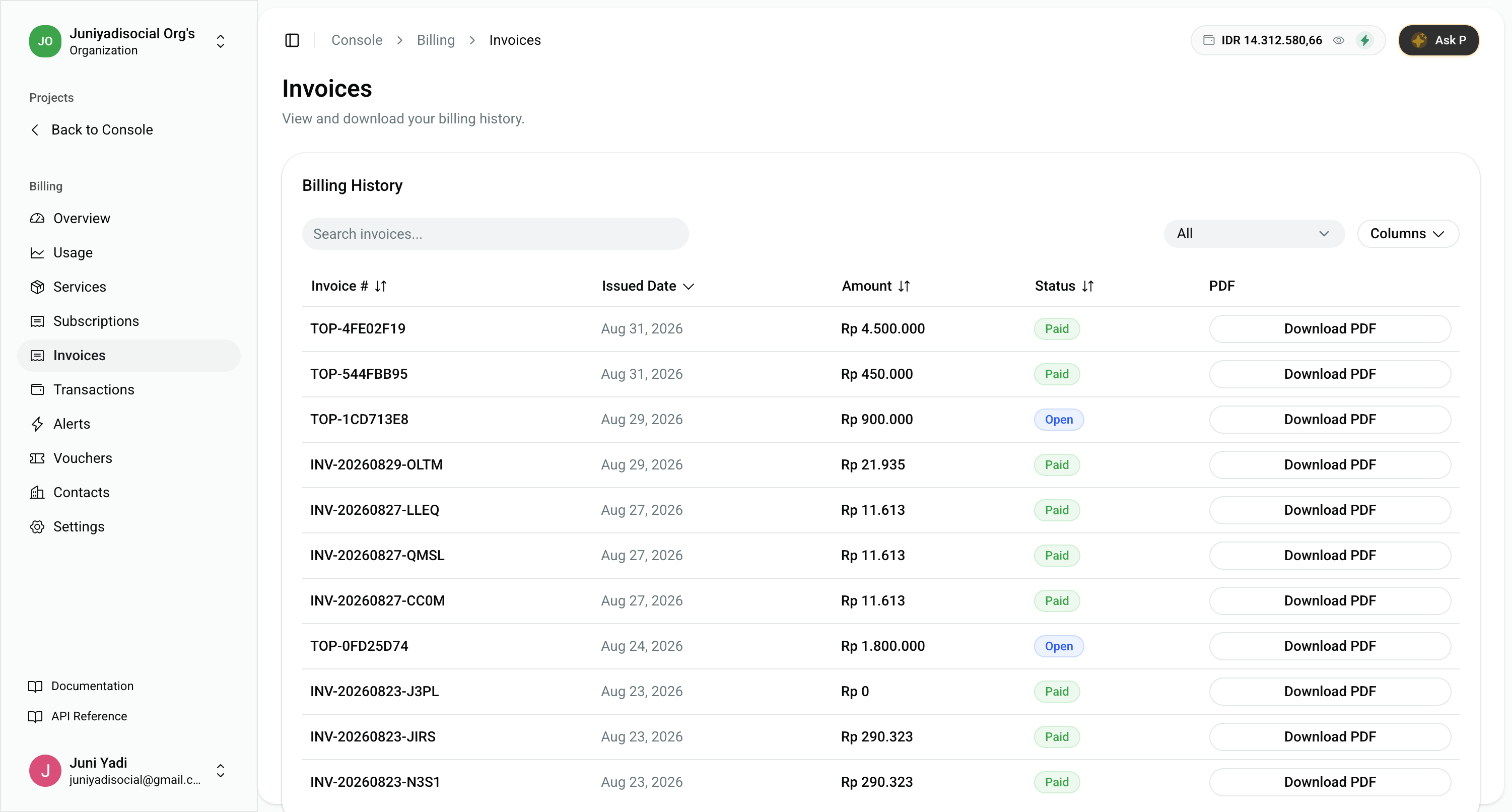This screenshot has width=1512, height=812.
Task: Hide balance with the eye icon
Action: coord(1339,40)
